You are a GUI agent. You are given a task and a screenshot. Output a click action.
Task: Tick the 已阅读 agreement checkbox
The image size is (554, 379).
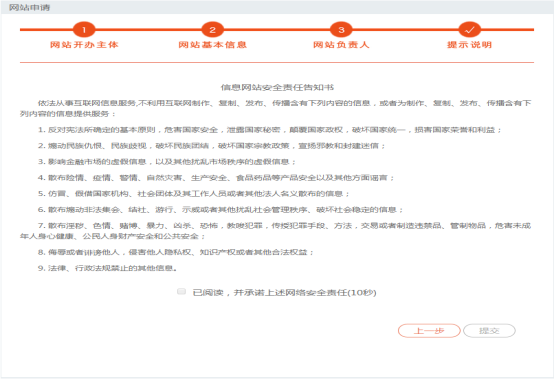click(x=181, y=291)
